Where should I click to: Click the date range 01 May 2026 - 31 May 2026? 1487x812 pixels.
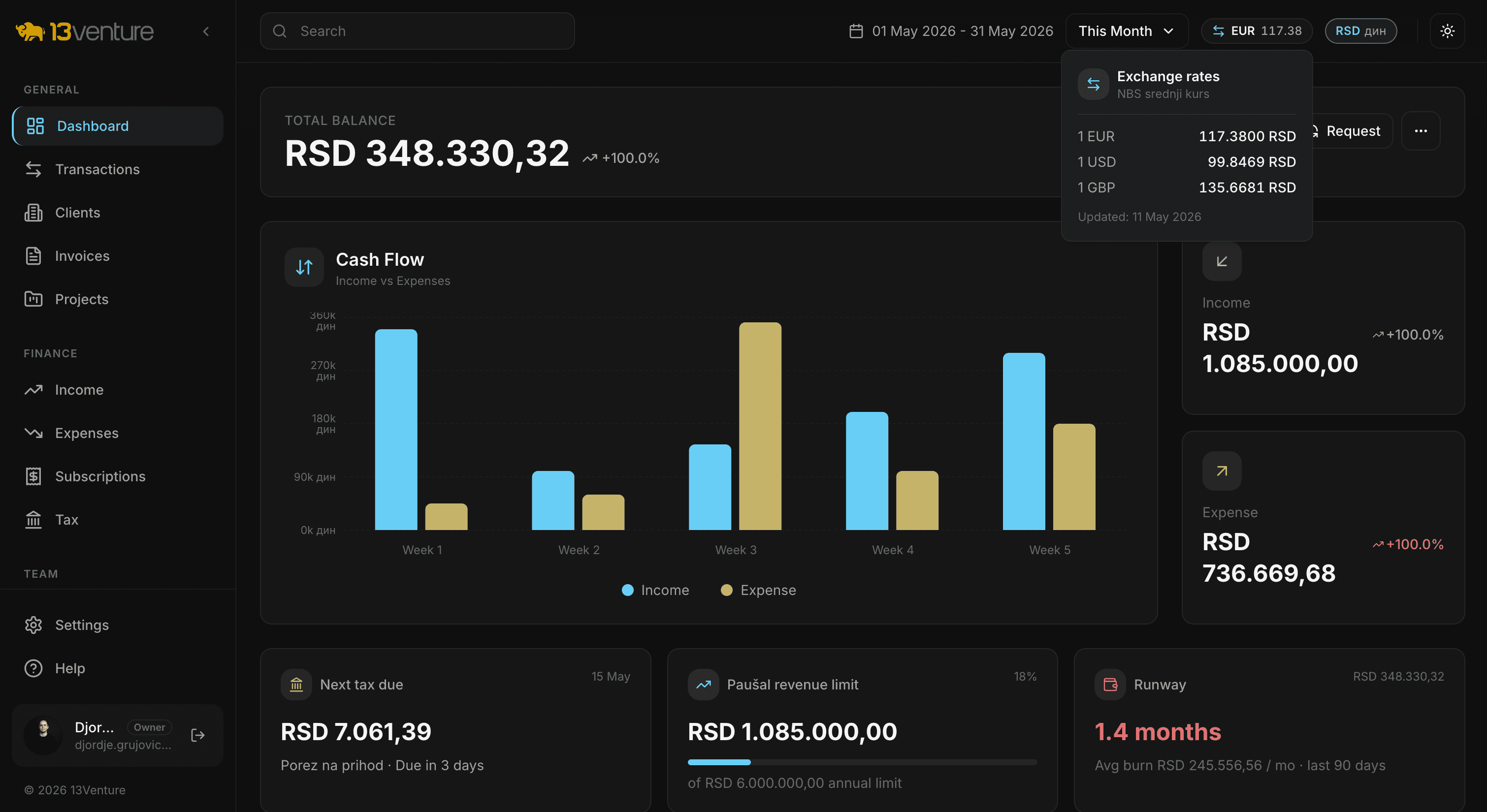(x=962, y=31)
